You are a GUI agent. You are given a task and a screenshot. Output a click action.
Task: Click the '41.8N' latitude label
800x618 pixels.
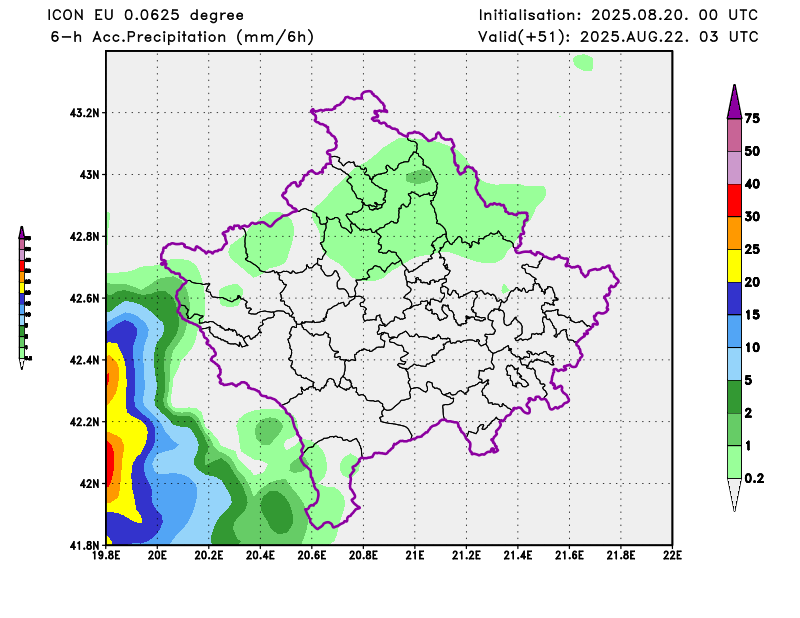(85, 545)
